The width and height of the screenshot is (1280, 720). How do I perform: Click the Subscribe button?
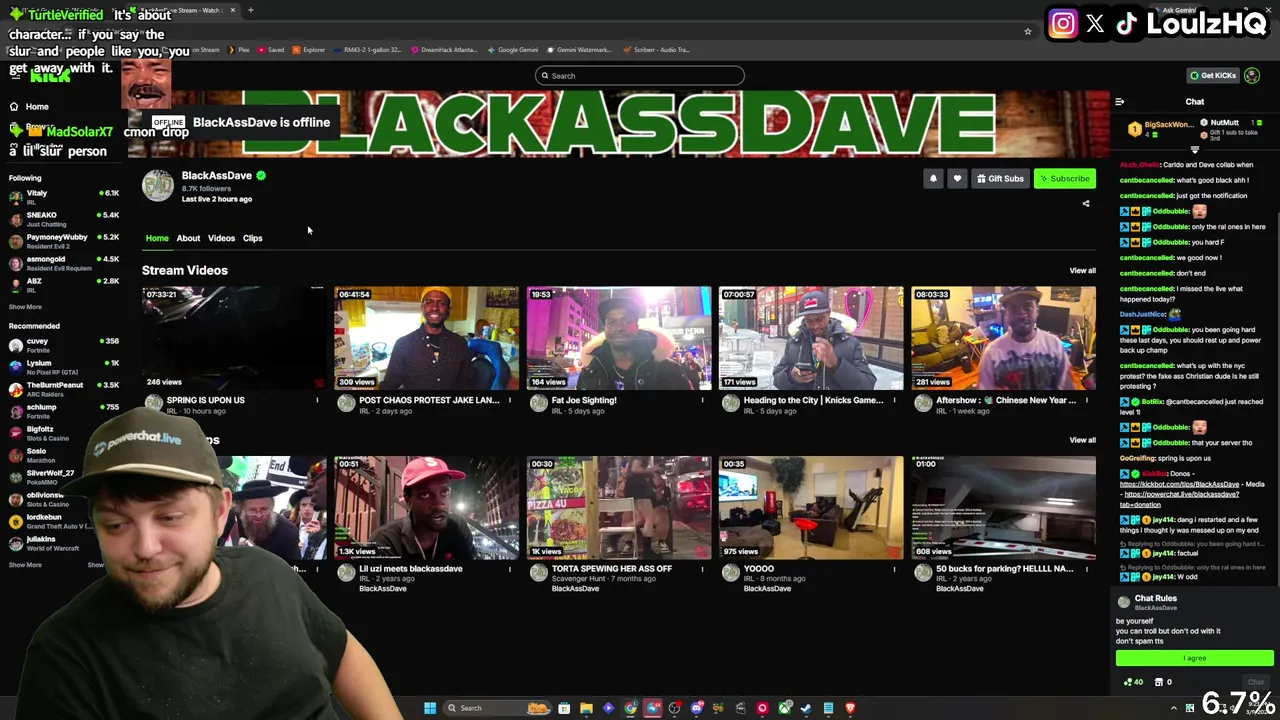tap(1064, 179)
